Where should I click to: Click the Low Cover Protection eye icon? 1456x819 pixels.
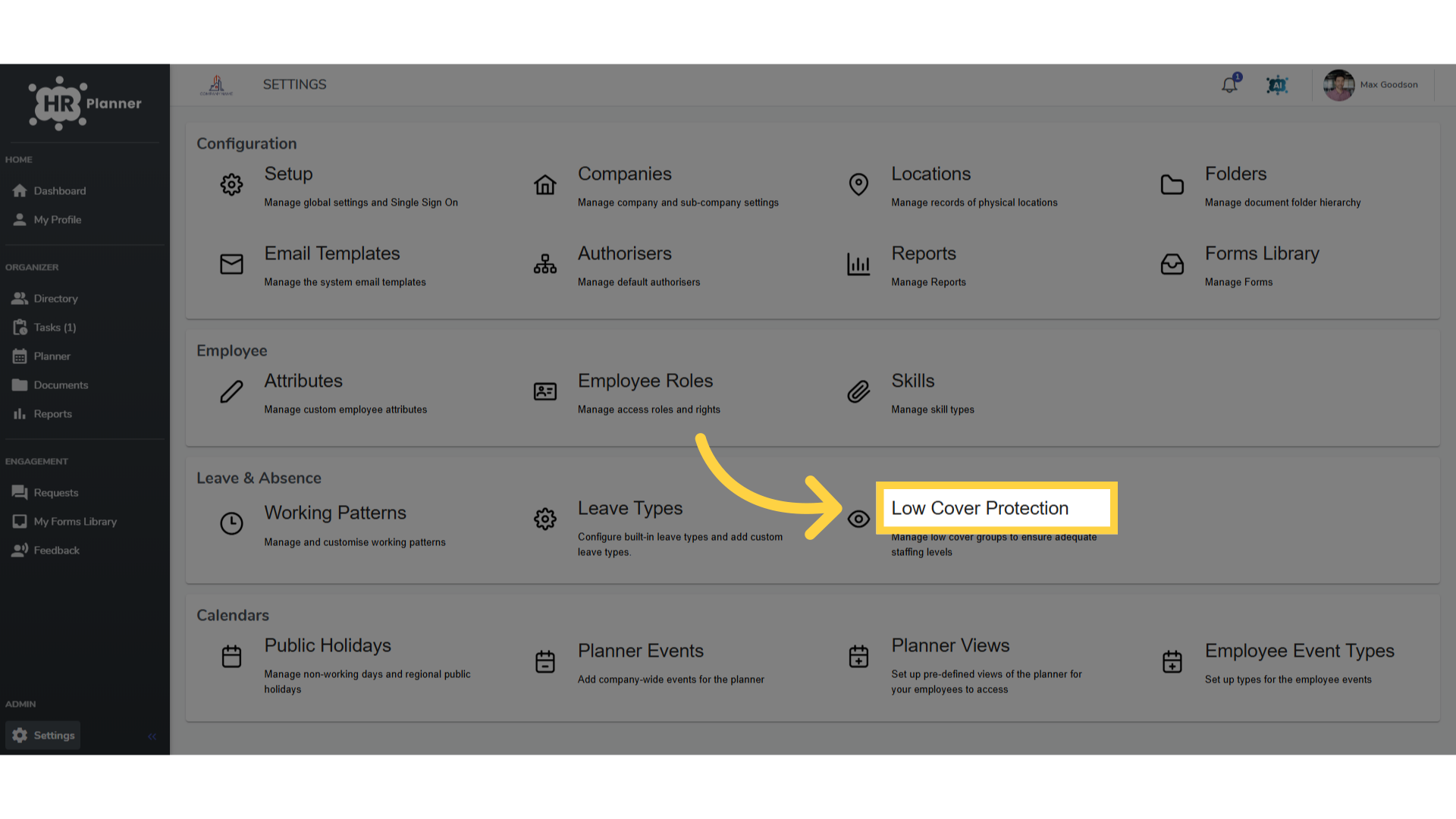click(858, 519)
